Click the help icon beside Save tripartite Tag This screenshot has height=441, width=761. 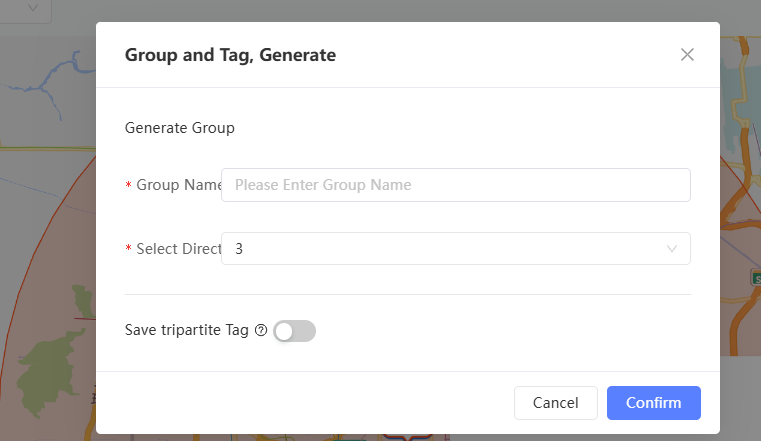coord(261,331)
